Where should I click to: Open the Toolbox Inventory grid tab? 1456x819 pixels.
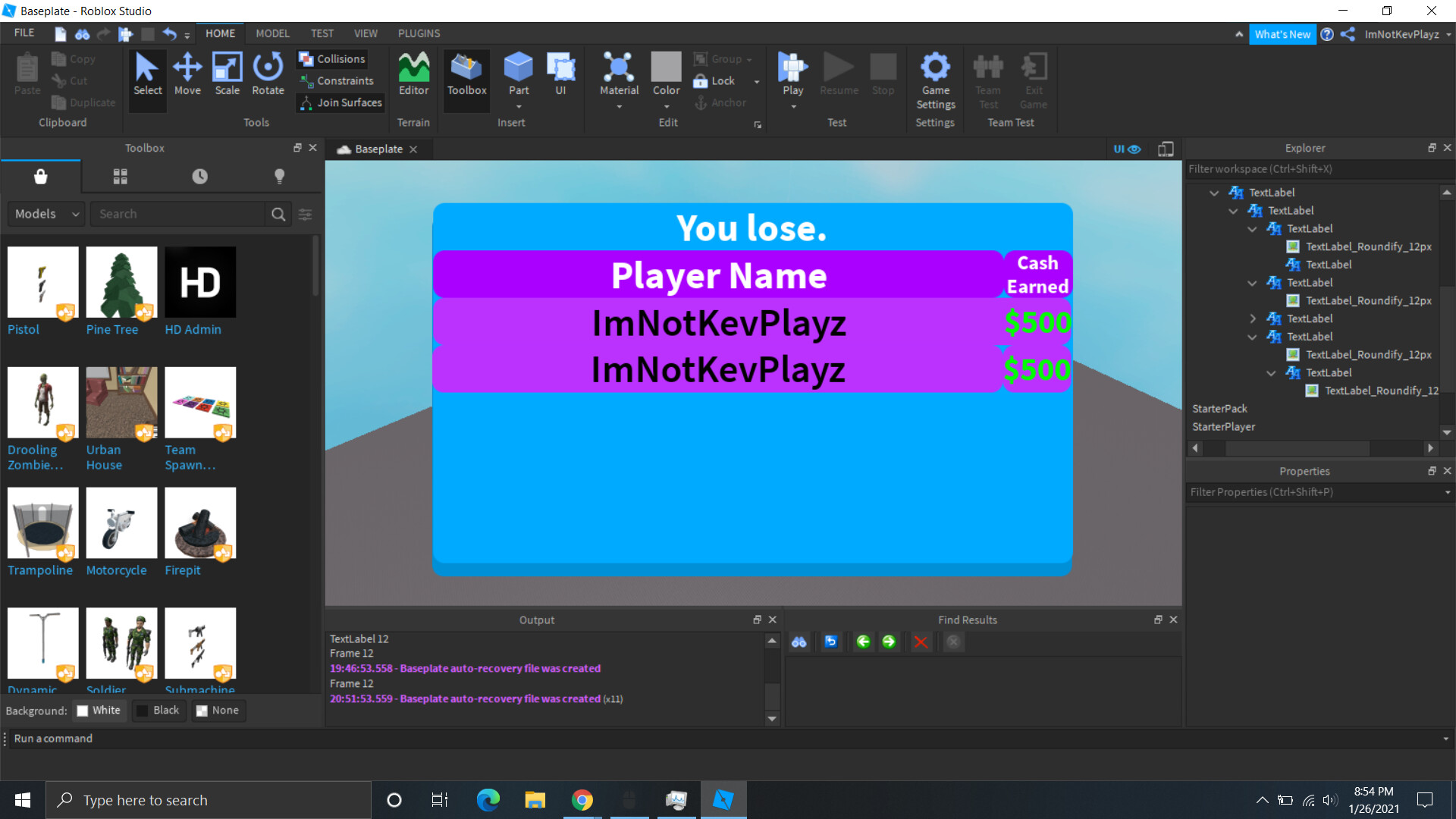(121, 177)
